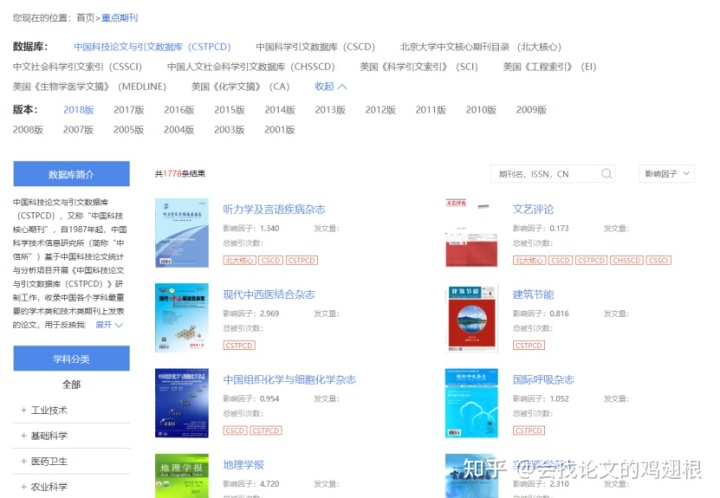Choose the 2012版 version
The image size is (720, 498).
(380, 110)
